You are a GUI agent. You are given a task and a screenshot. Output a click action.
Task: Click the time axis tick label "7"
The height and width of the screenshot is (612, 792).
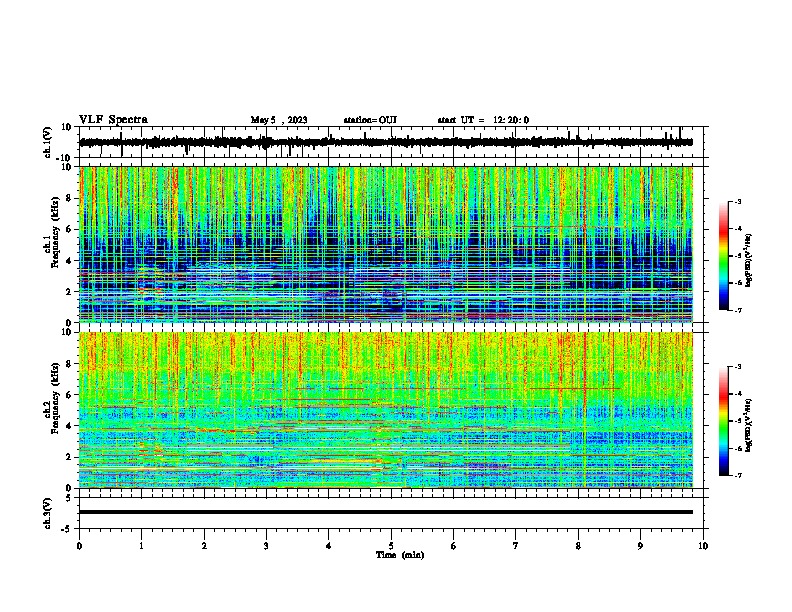[516, 546]
